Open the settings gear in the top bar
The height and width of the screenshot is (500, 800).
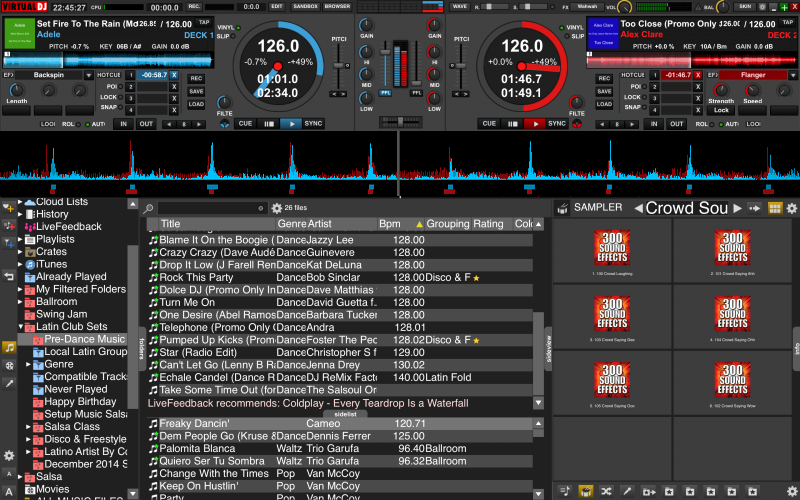click(x=762, y=7)
